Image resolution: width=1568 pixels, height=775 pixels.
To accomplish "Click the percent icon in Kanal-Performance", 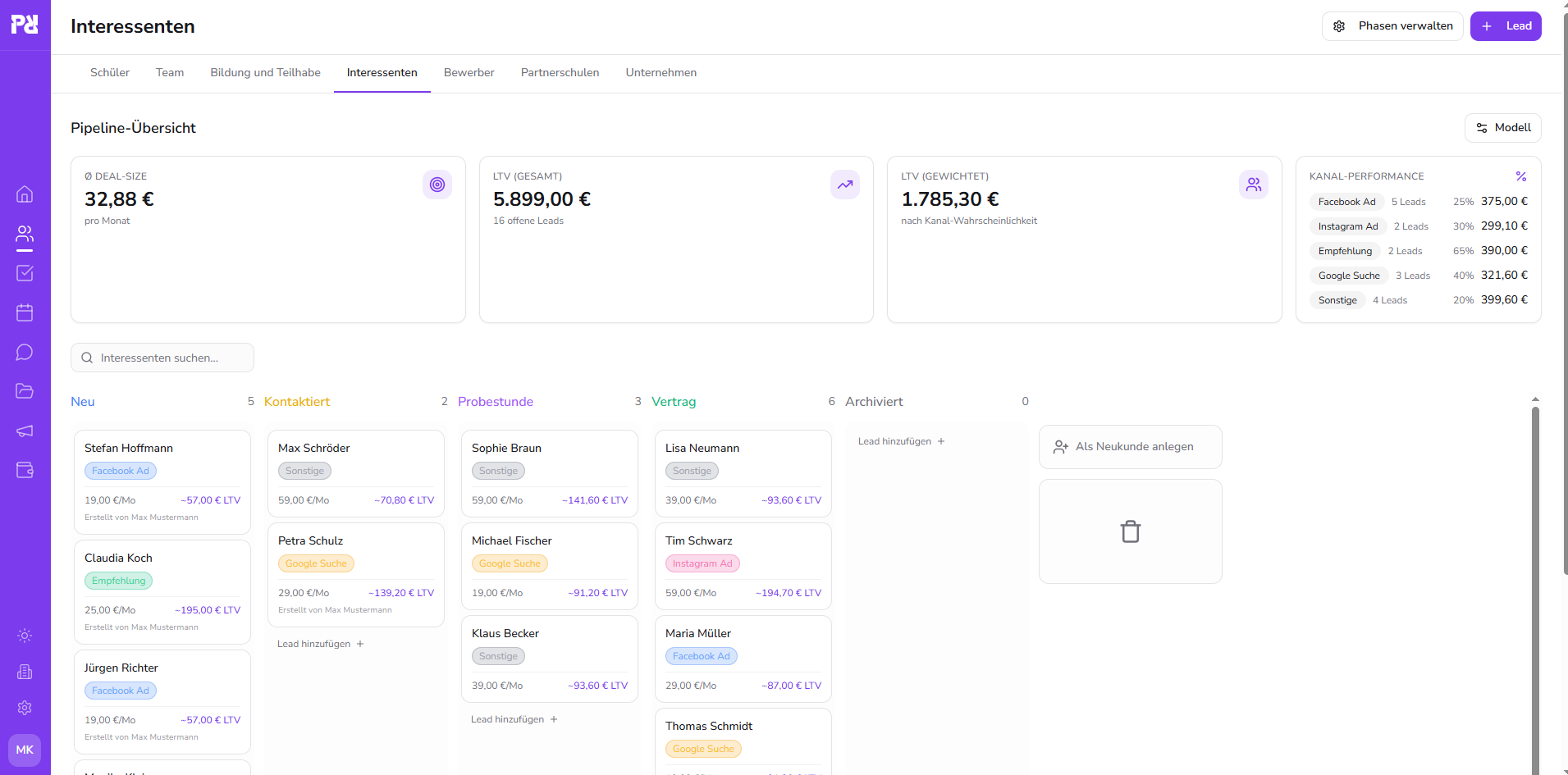I will tap(1521, 176).
